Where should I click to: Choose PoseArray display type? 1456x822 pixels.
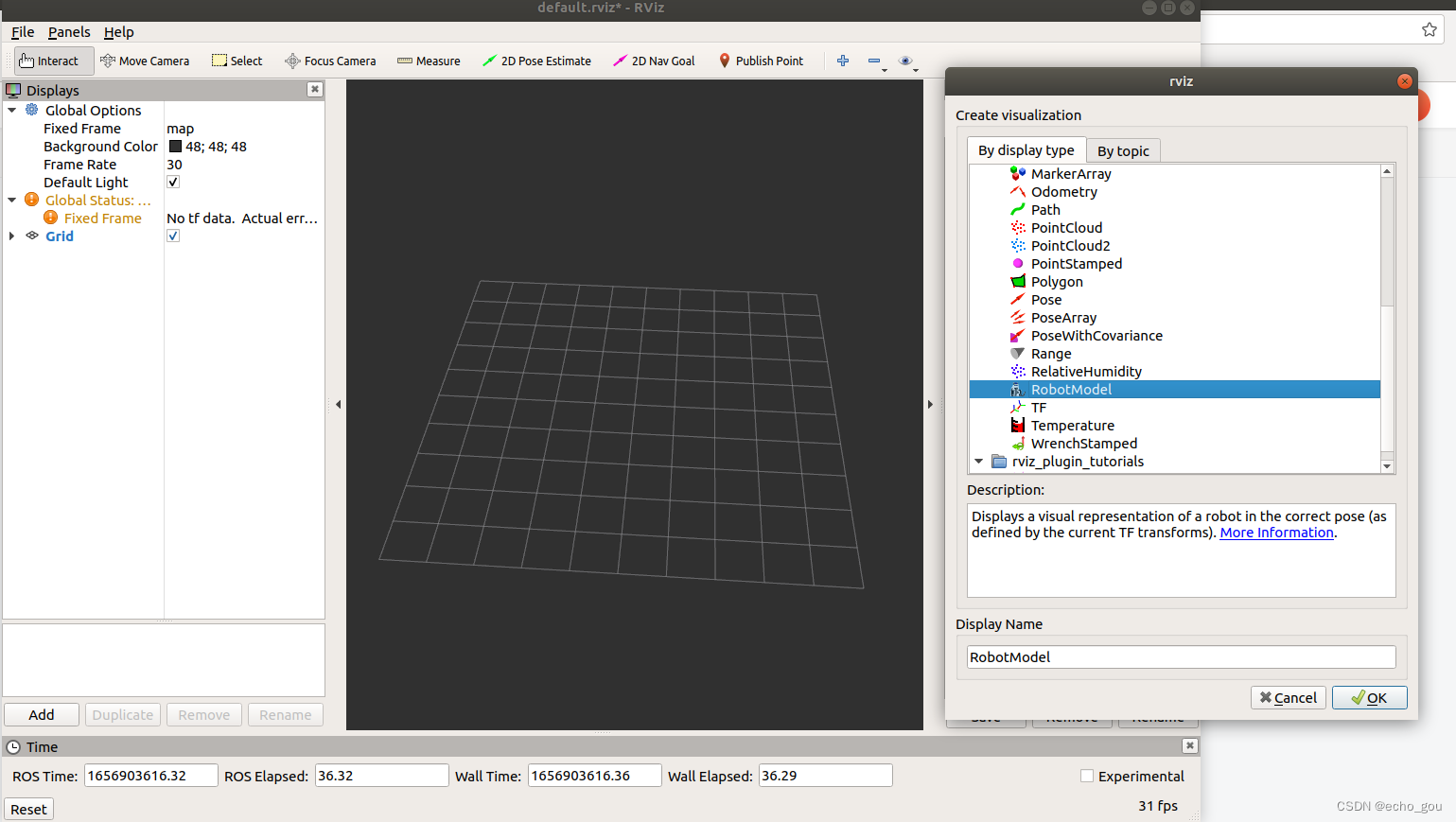point(1063,318)
